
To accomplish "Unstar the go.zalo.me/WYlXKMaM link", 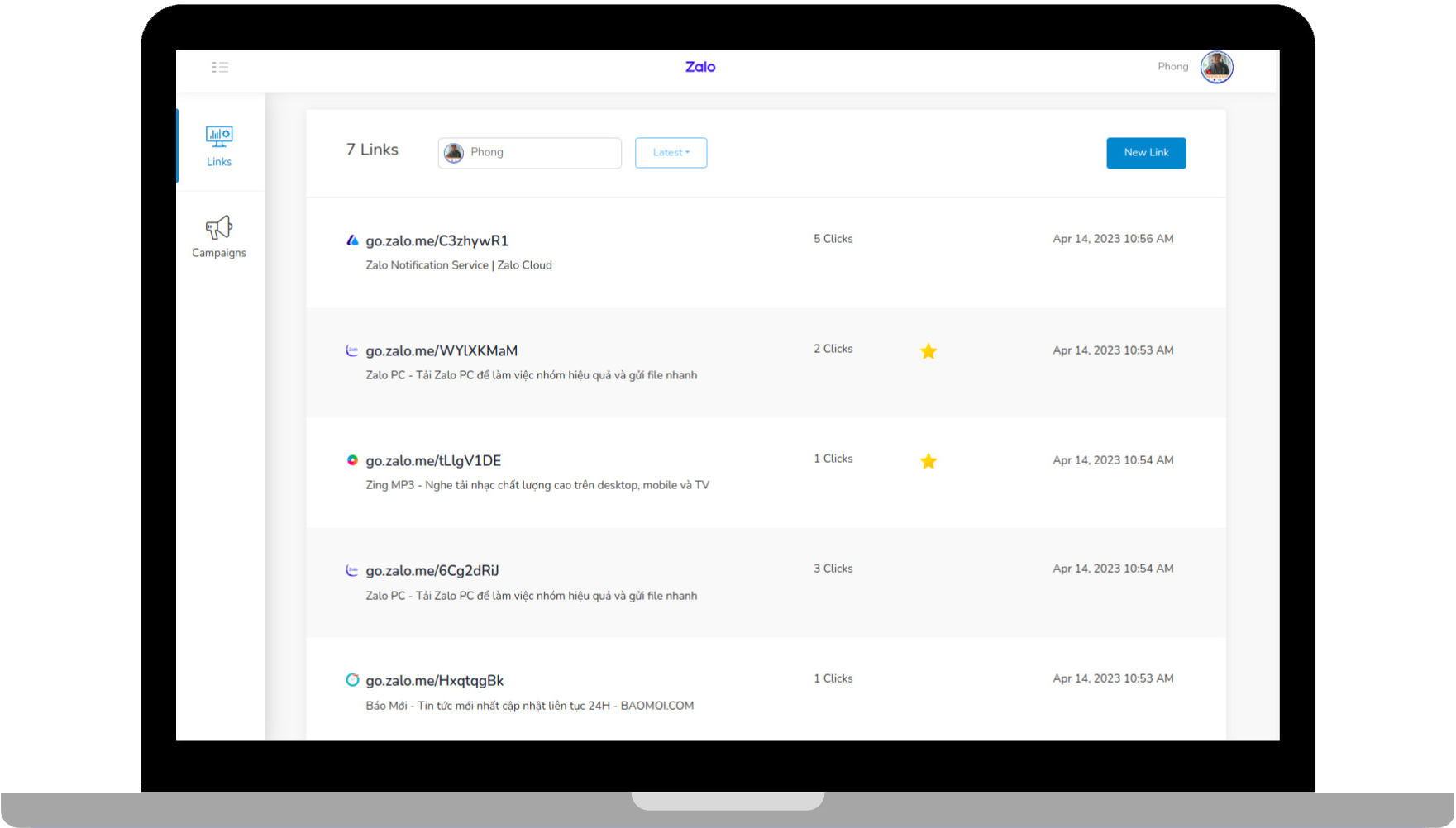I will 928,351.
